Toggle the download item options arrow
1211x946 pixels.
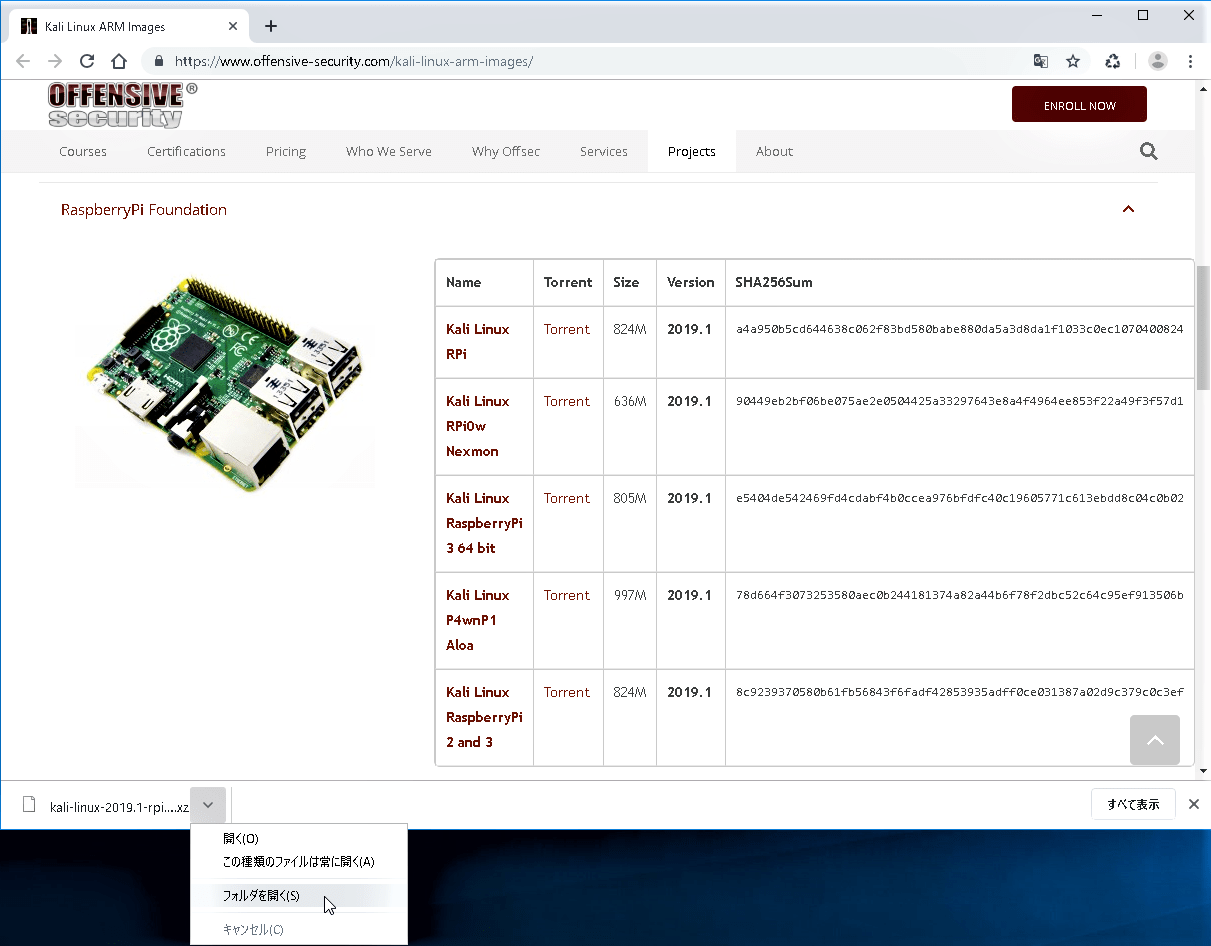tap(208, 805)
